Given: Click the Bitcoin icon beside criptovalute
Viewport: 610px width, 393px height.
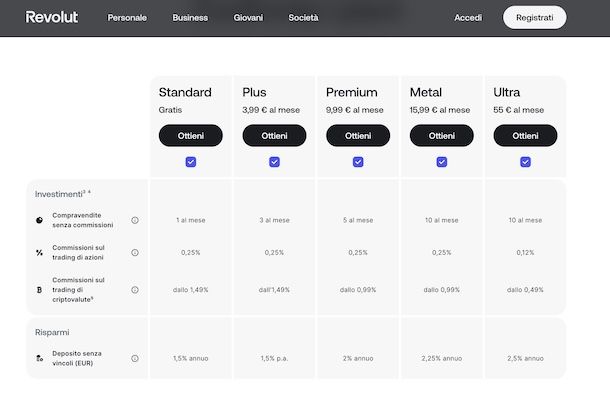Looking at the screenshot, I should 39,290.
